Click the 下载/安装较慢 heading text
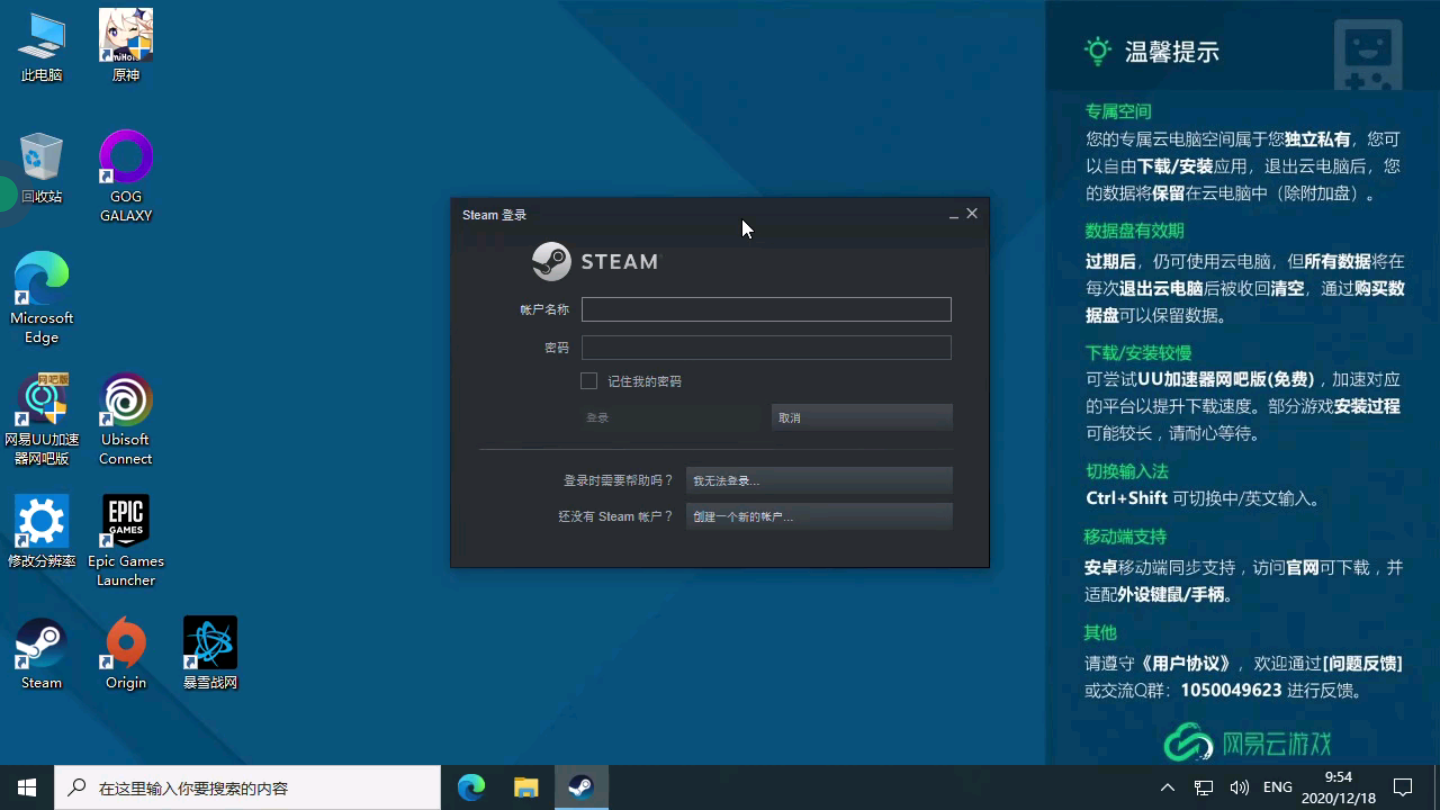Screen dimensions: 1440x810 tap(1138, 353)
